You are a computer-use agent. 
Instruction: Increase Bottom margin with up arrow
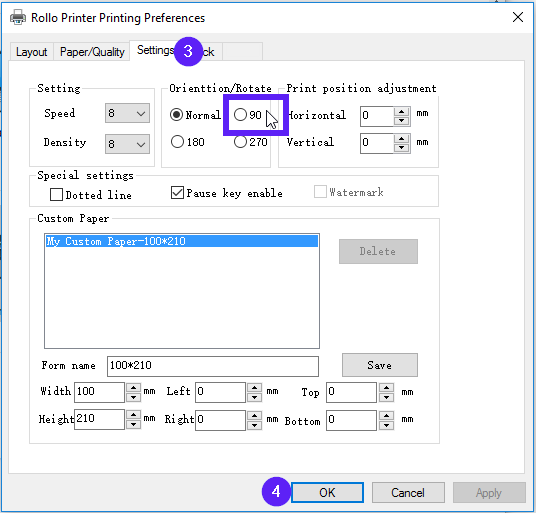(x=386, y=416)
